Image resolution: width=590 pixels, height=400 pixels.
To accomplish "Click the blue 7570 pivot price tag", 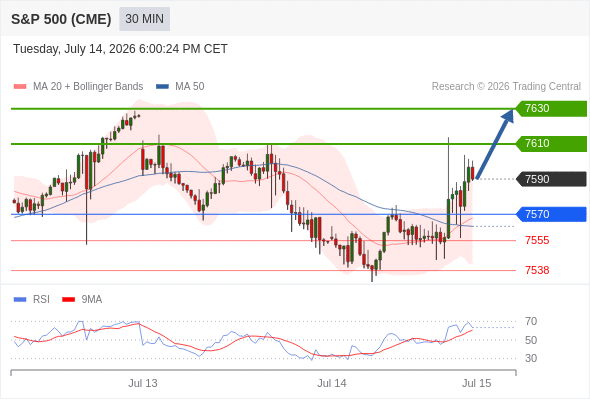I will pyautogui.click(x=551, y=214).
